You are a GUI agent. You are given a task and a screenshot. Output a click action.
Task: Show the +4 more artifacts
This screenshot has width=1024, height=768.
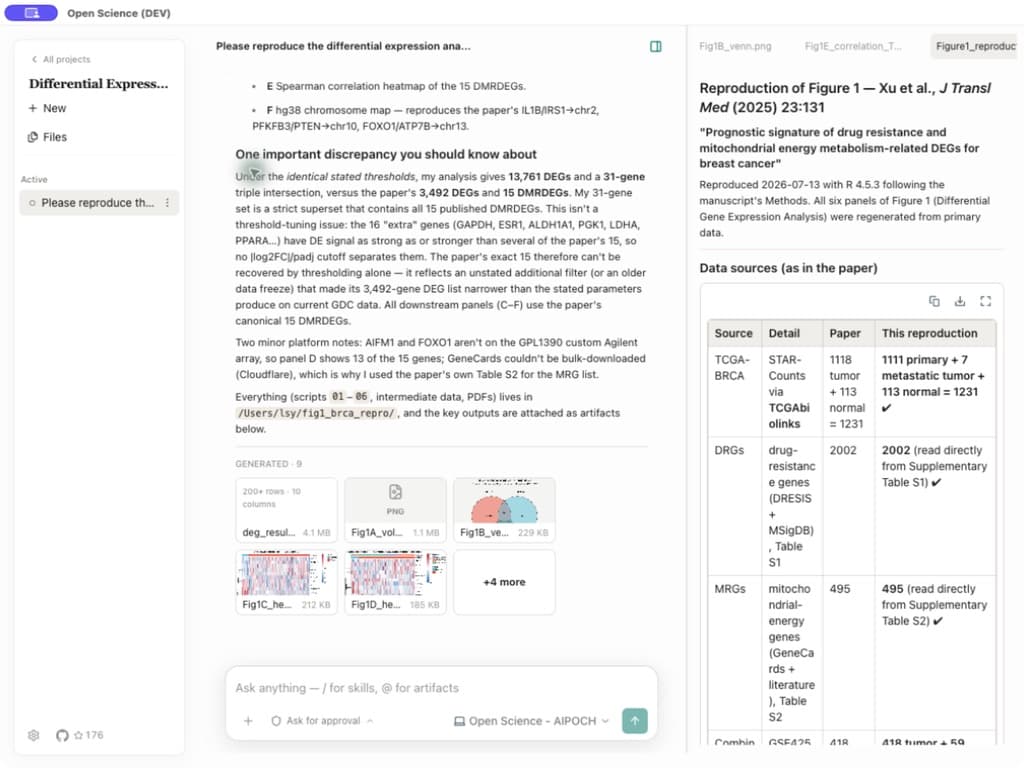coord(504,582)
